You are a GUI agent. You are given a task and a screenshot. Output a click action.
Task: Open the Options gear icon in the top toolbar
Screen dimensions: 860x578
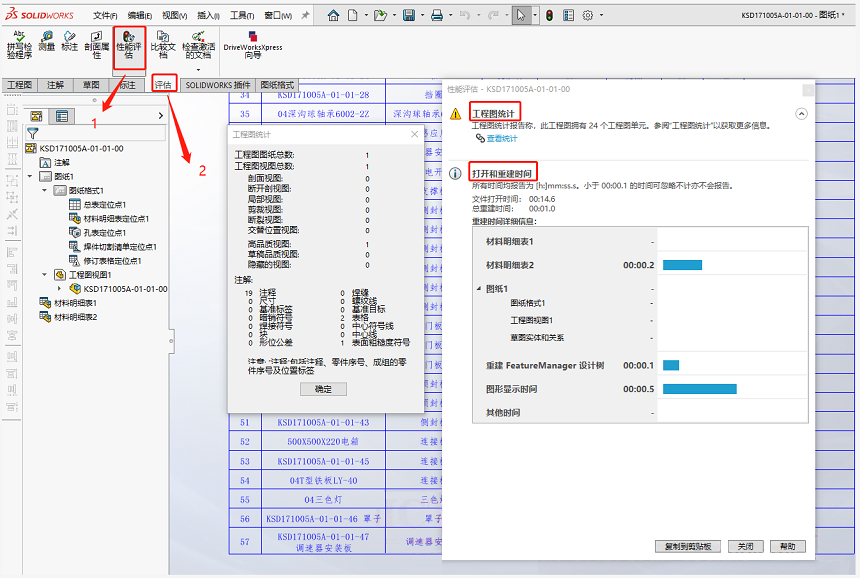click(588, 15)
